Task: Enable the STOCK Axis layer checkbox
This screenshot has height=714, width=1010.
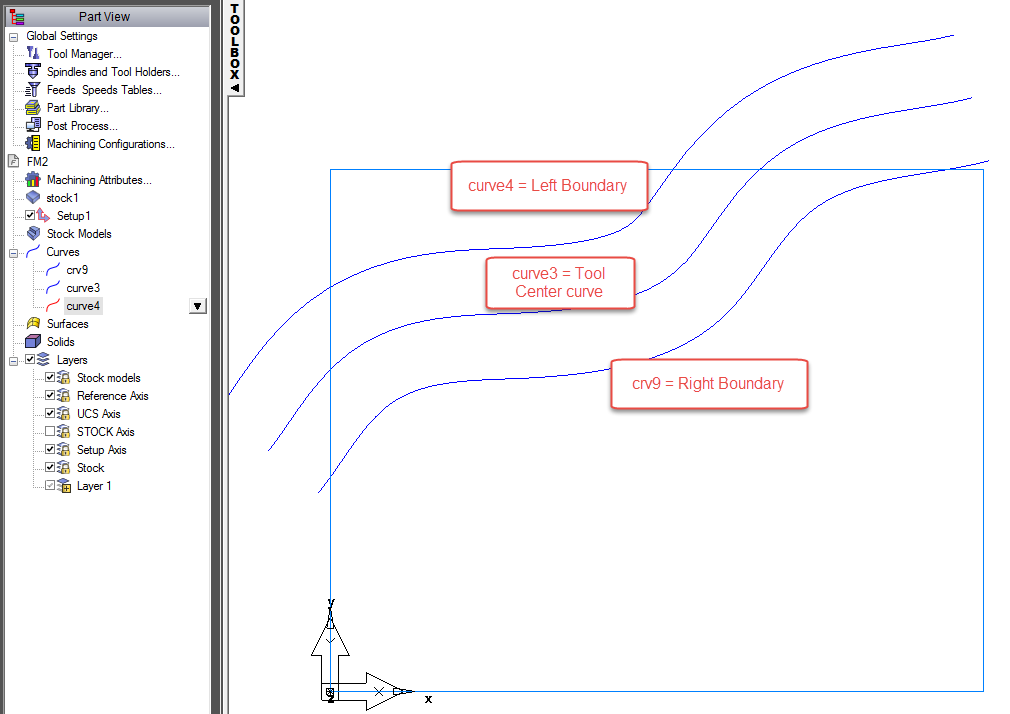Action: 49,431
